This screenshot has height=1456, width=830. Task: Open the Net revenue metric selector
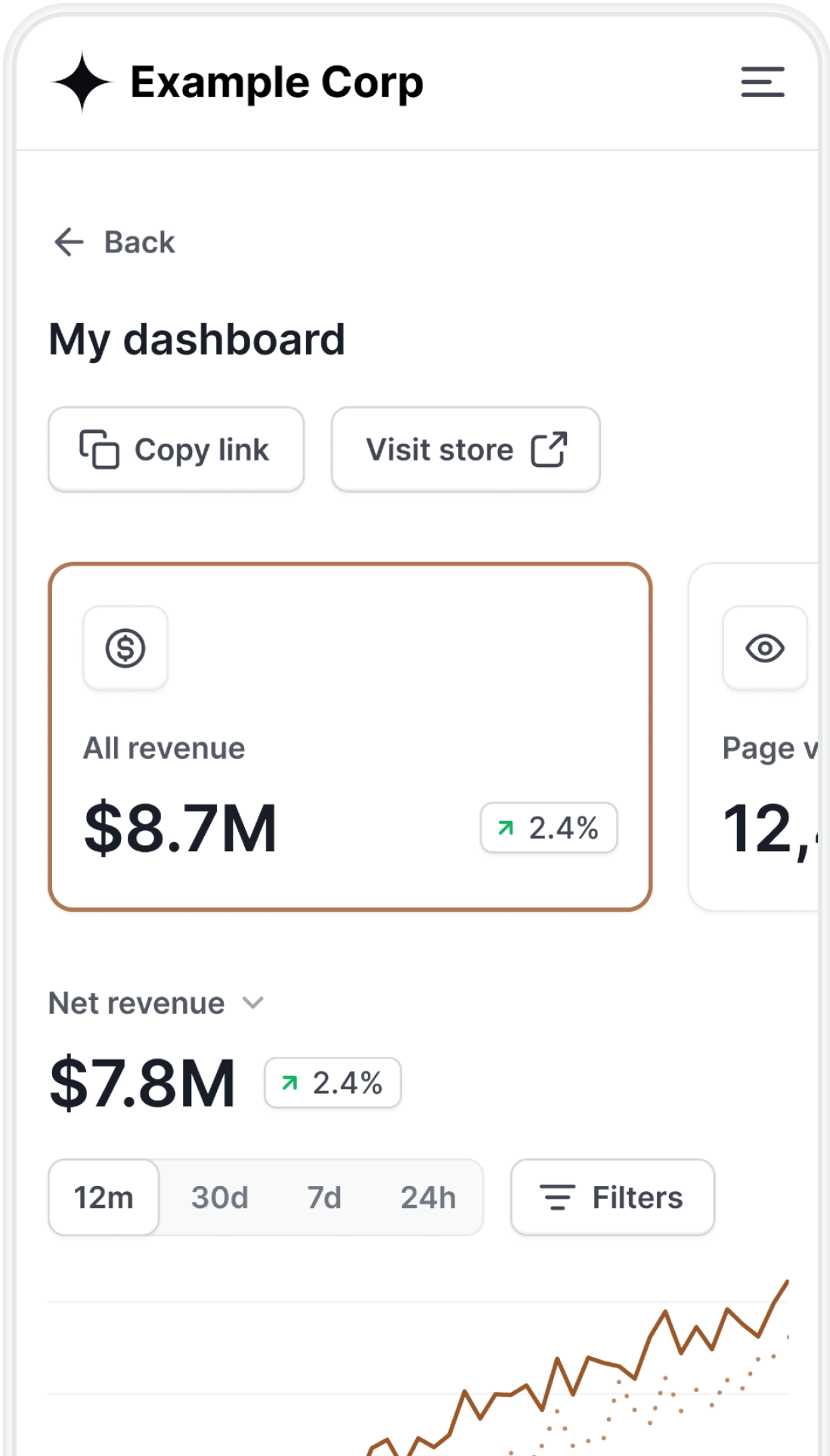pyautogui.click(x=137, y=1003)
